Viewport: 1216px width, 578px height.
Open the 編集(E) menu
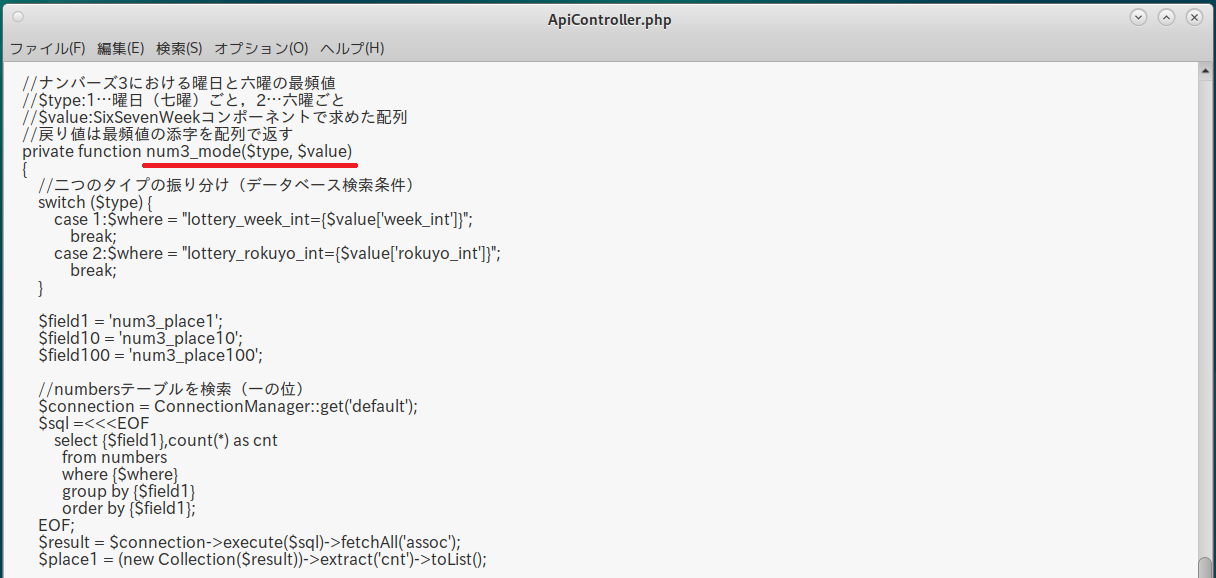coord(121,48)
